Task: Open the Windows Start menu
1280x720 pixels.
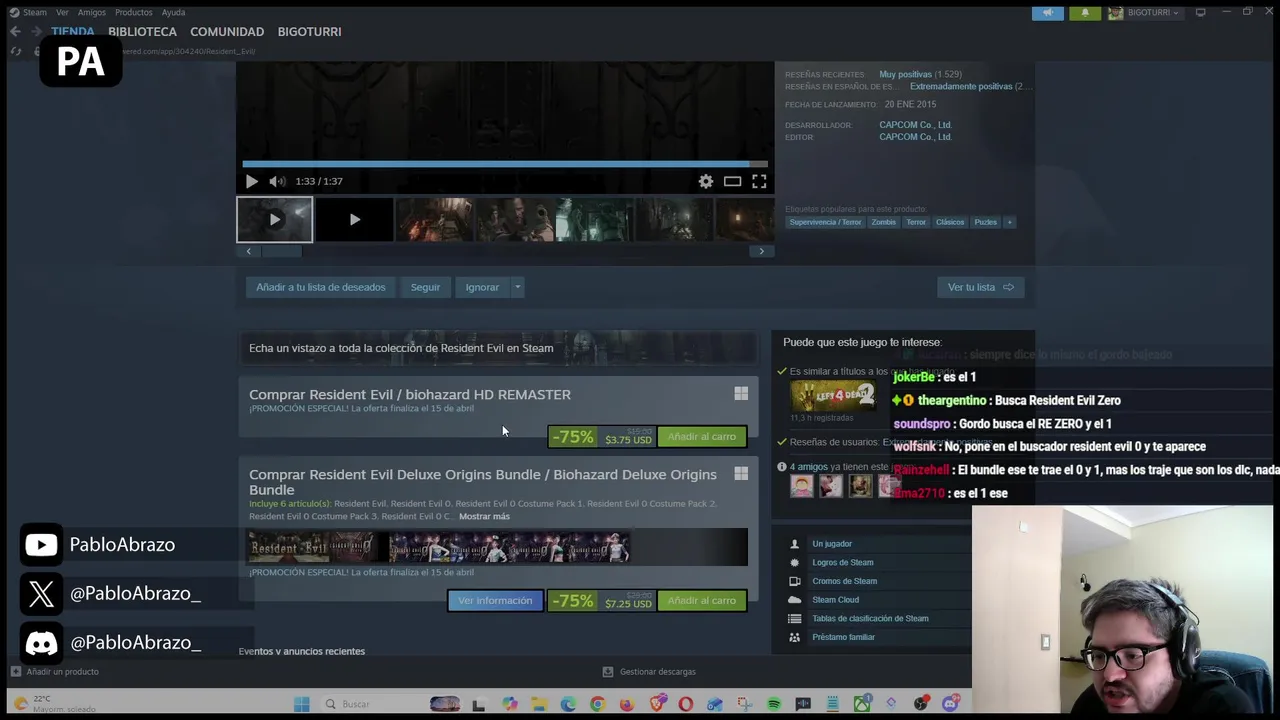Action: [x=301, y=704]
